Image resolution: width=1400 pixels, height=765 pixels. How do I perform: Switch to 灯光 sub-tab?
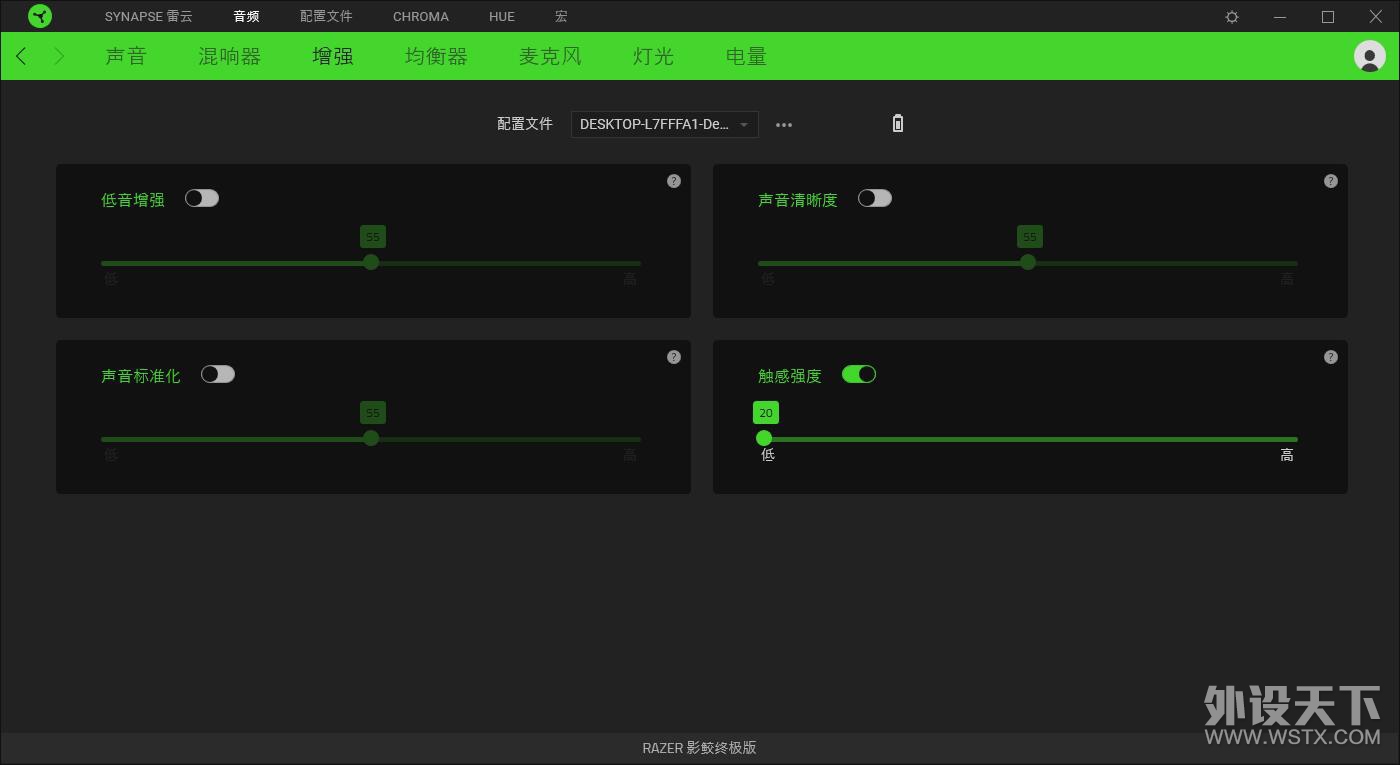pyautogui.click(x=654, y=56)
